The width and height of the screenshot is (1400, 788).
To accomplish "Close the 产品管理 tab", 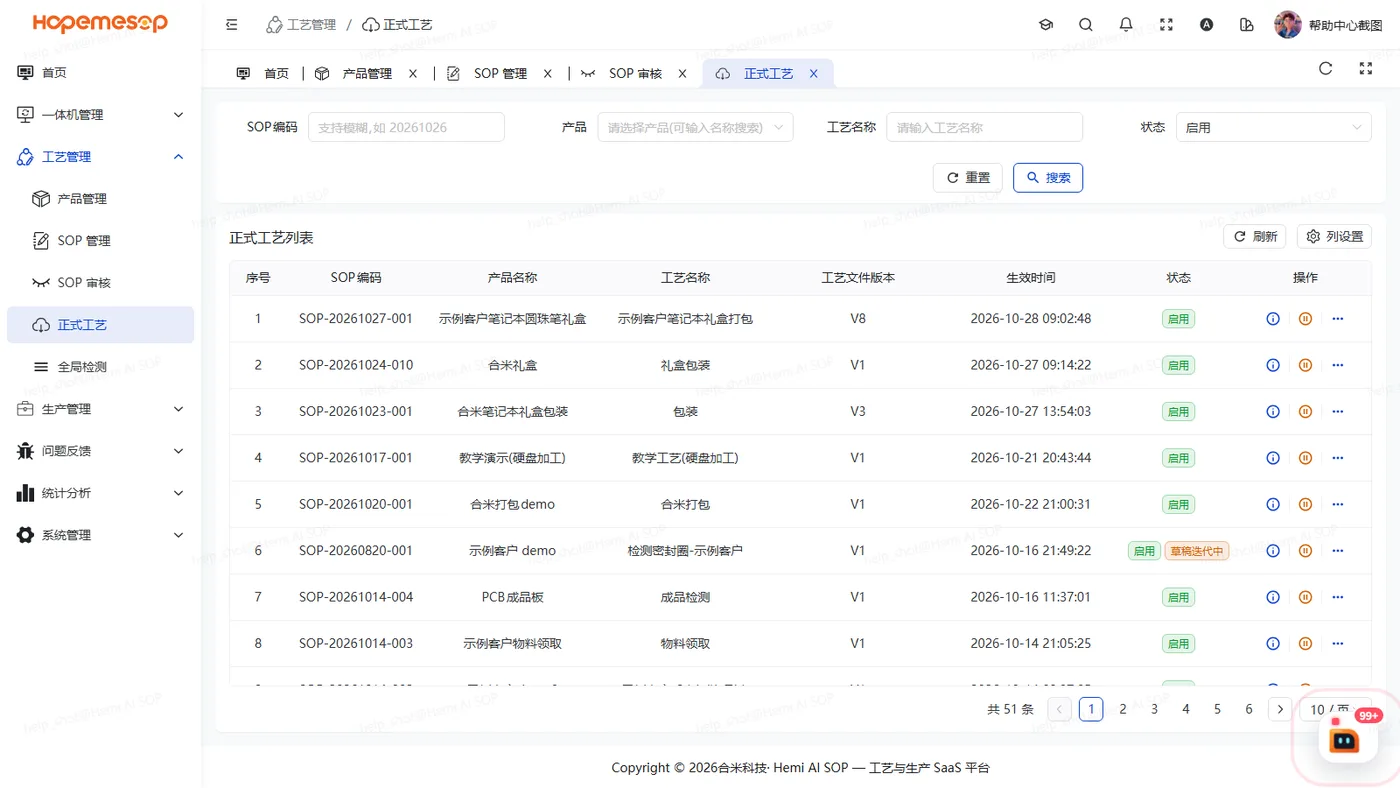I will point(413,74).
